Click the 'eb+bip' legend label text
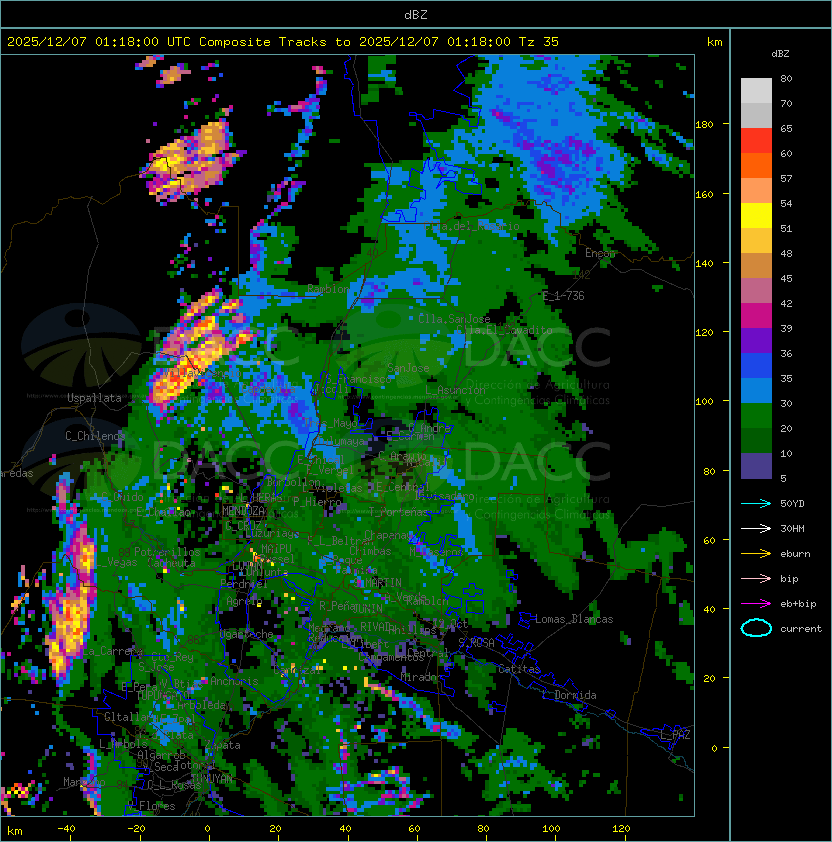This screenshot has width=832, height=842. point(798,604)
